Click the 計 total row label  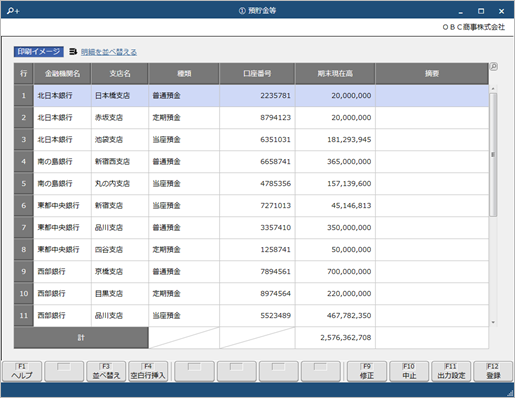pos(81,338)
